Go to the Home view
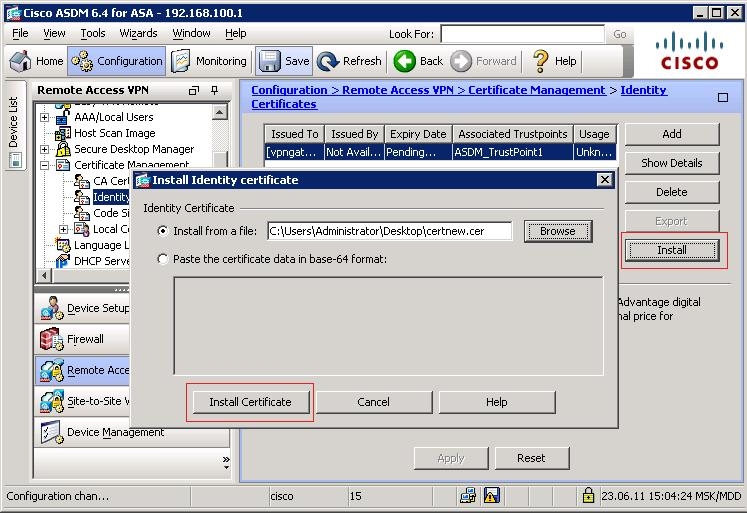The width and height of the screenshot is (747, 513). pos(36,61)
